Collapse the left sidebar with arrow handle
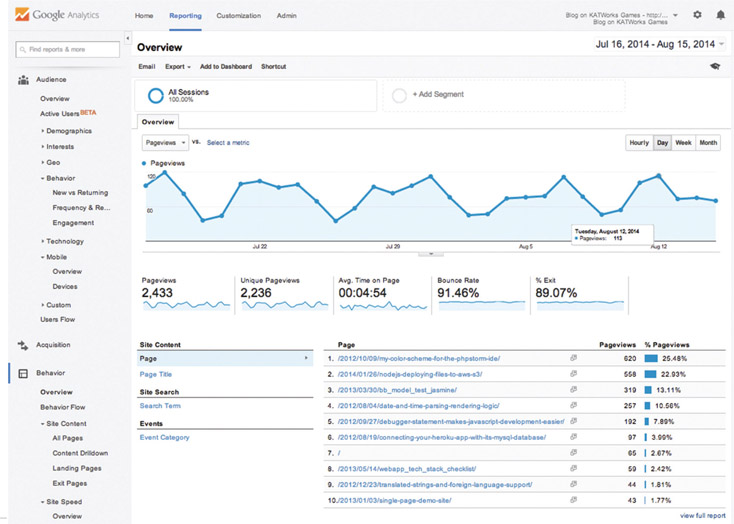The width and height of the screenshot is (734, 524). pyautogui.click(x=127, y=38)
